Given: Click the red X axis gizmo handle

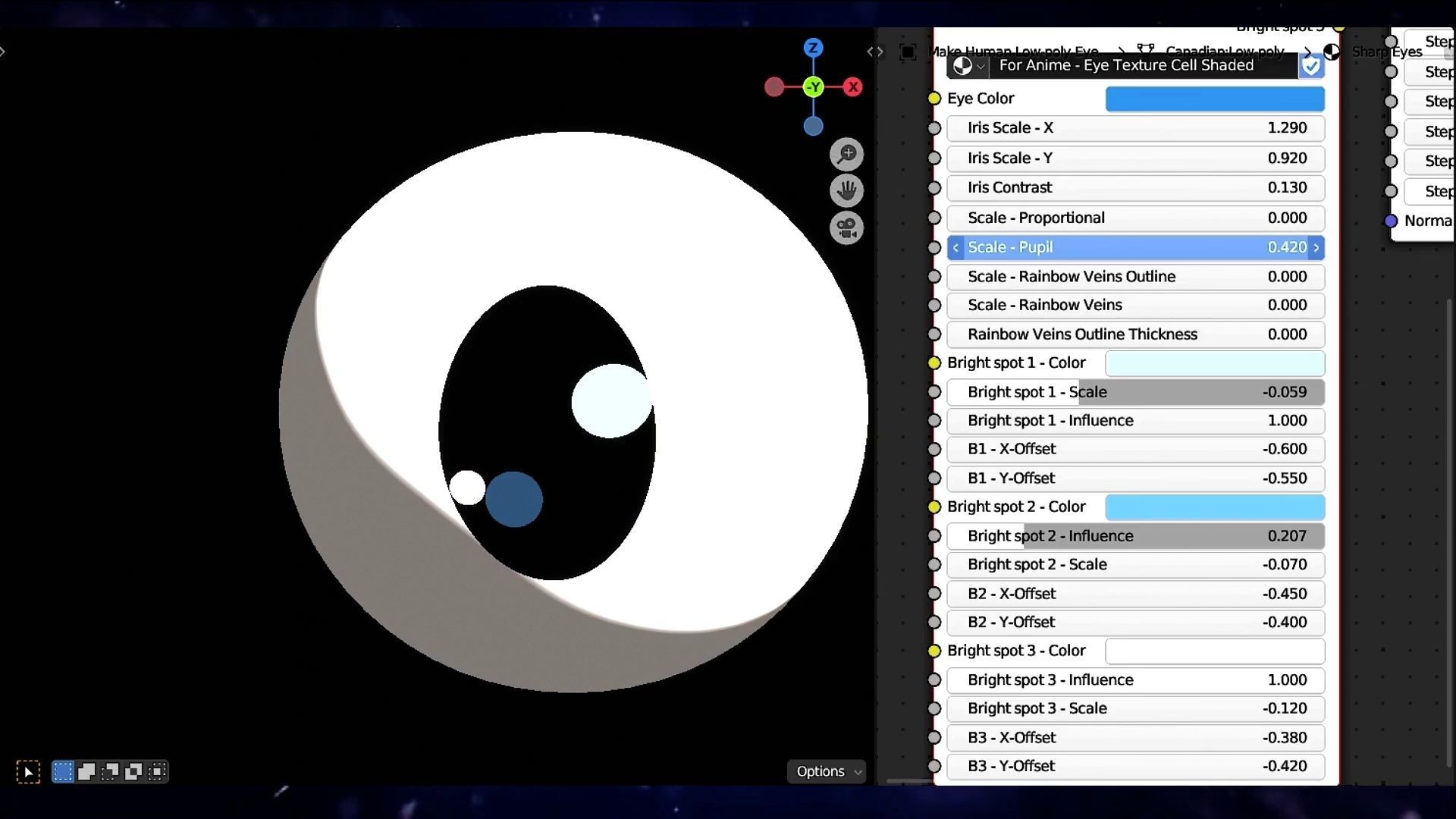Looking at the screenshot, I should [x=853, y=87].
